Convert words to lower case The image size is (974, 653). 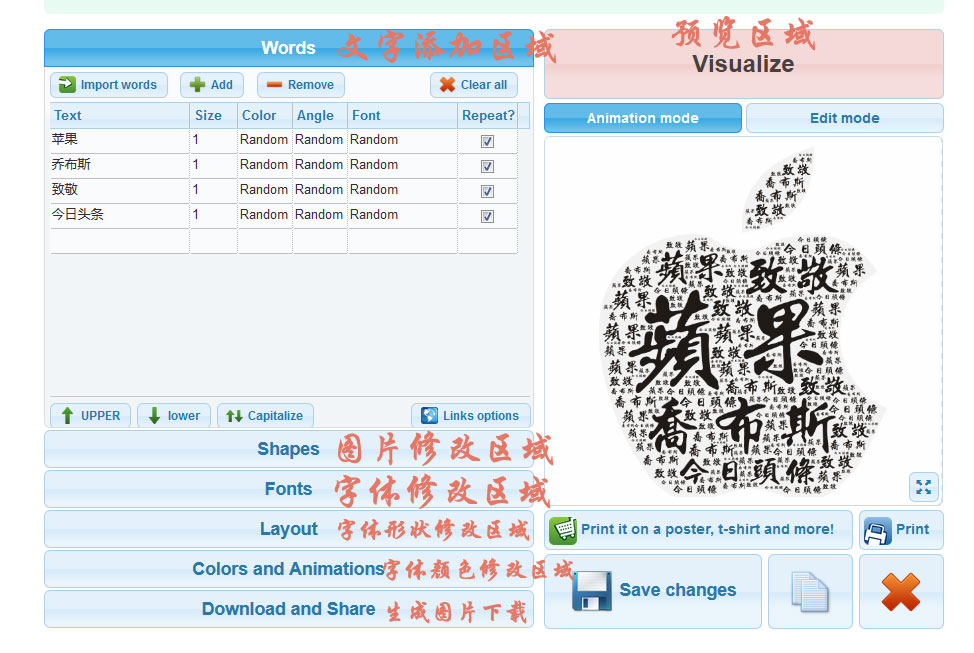[174, 416]
